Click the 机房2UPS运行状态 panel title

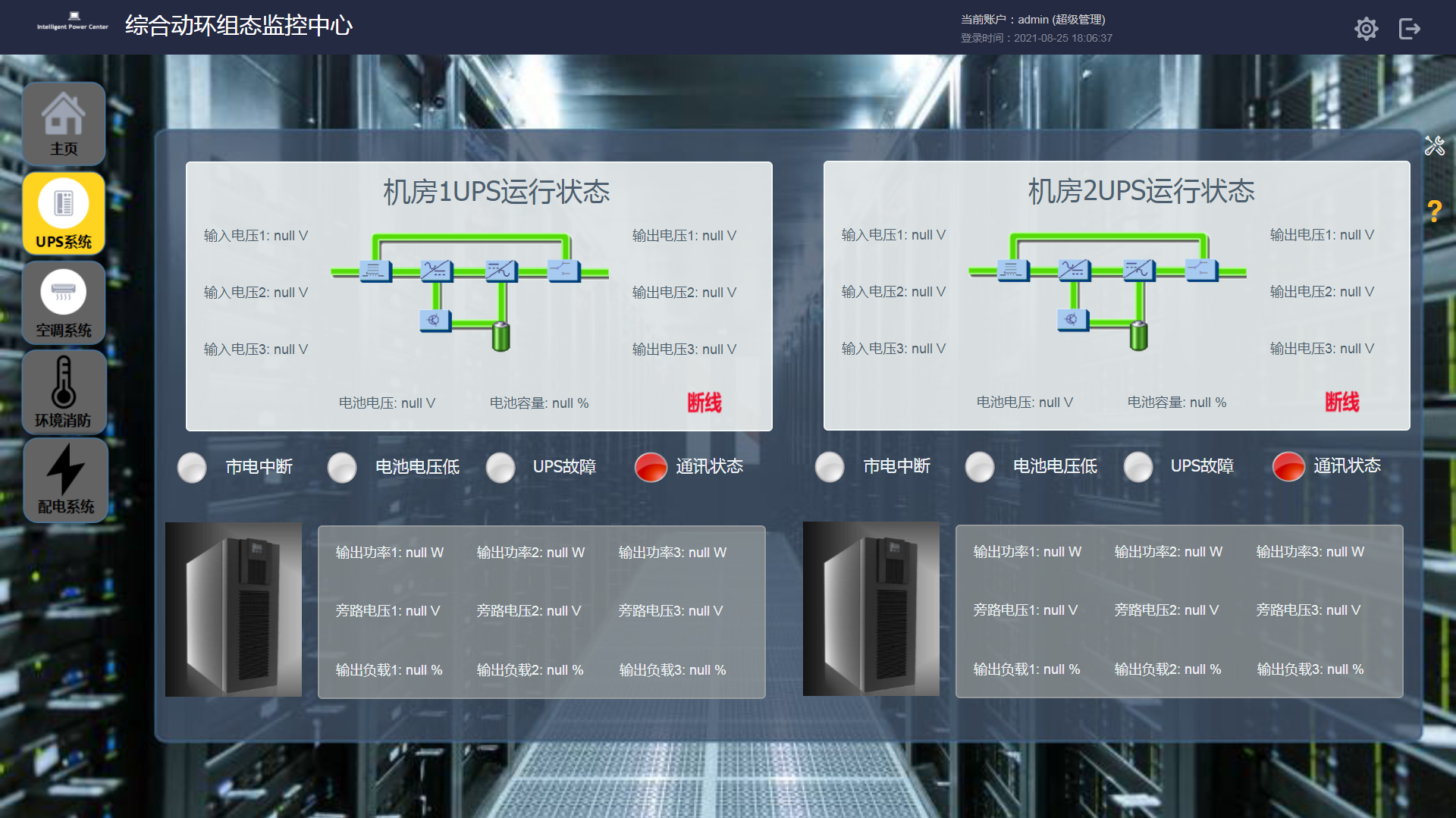(1141, 191)
